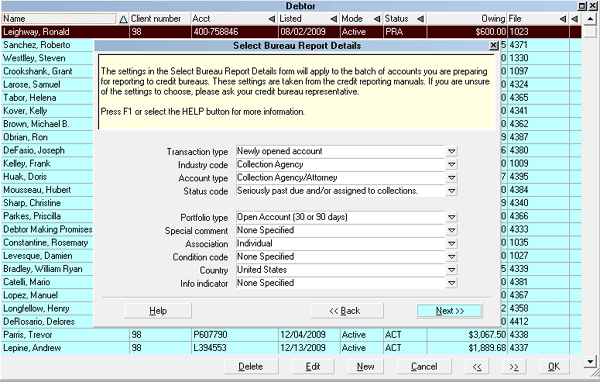Click the New button in the Debtor window
The width and height of the screenshot is (600, 382).
[365, 366]
